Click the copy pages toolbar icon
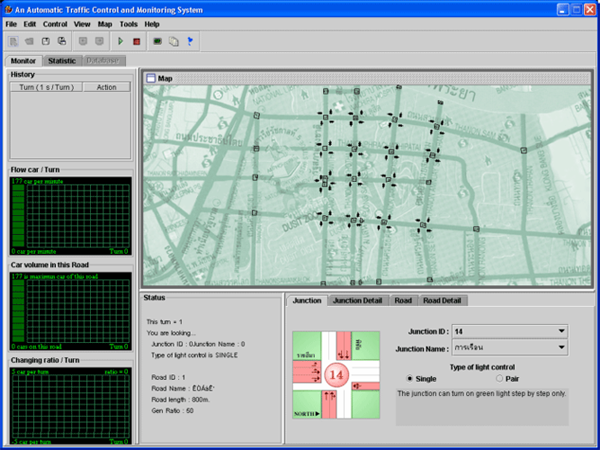Viewport: 600px width, 450px height. tap(173, 41)
